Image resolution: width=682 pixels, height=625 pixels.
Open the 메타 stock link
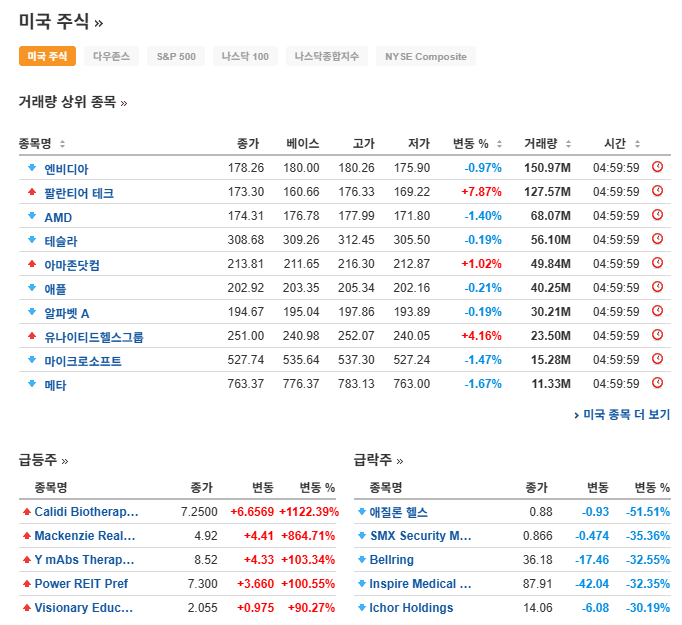tap(55, 385)
